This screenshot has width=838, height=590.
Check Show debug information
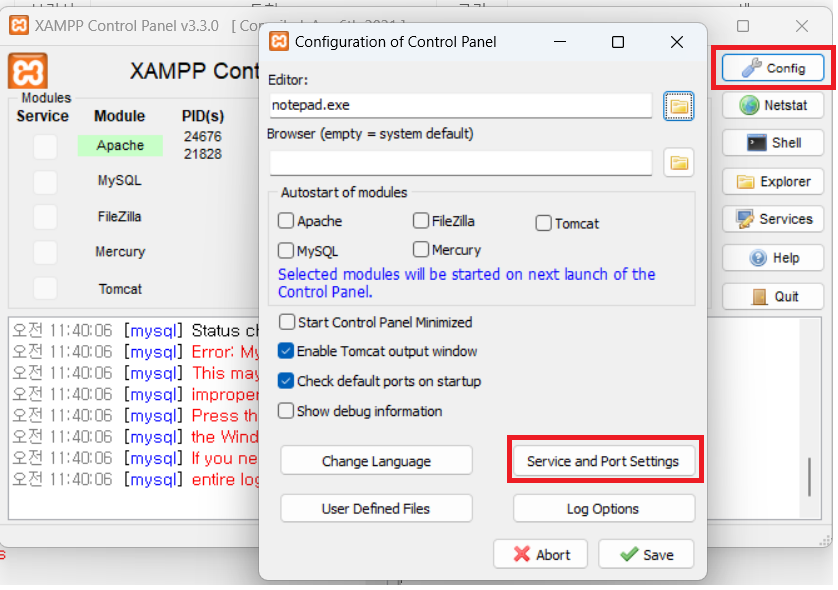click(x=286, y=411)
